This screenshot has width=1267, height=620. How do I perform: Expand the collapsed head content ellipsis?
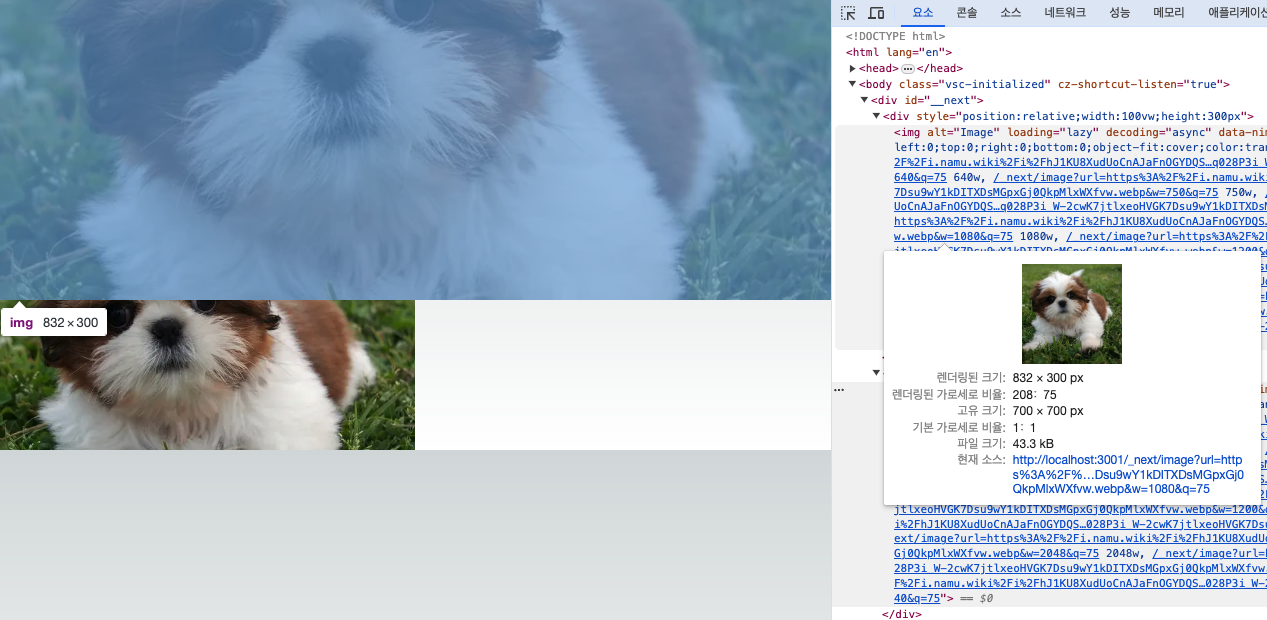908,68
